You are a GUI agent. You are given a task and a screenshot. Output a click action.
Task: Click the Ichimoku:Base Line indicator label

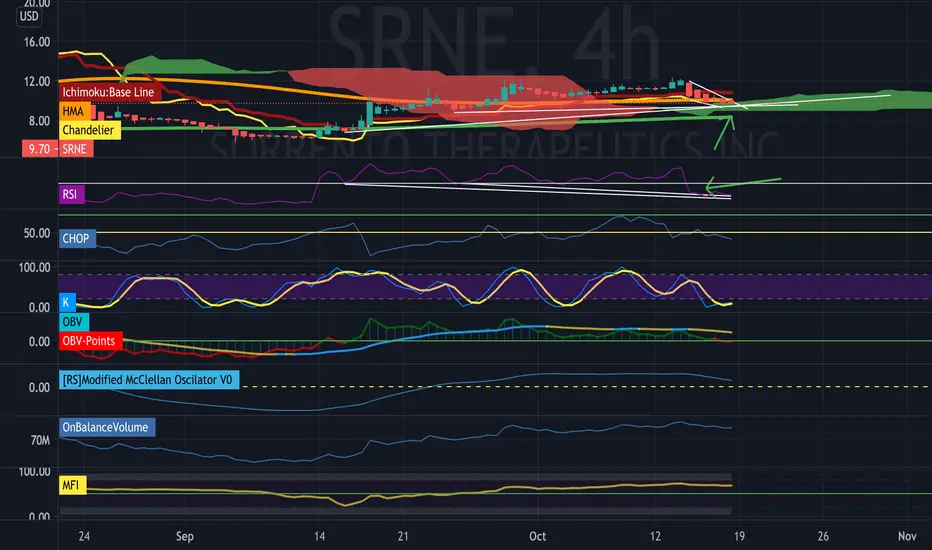coord(108,92)
